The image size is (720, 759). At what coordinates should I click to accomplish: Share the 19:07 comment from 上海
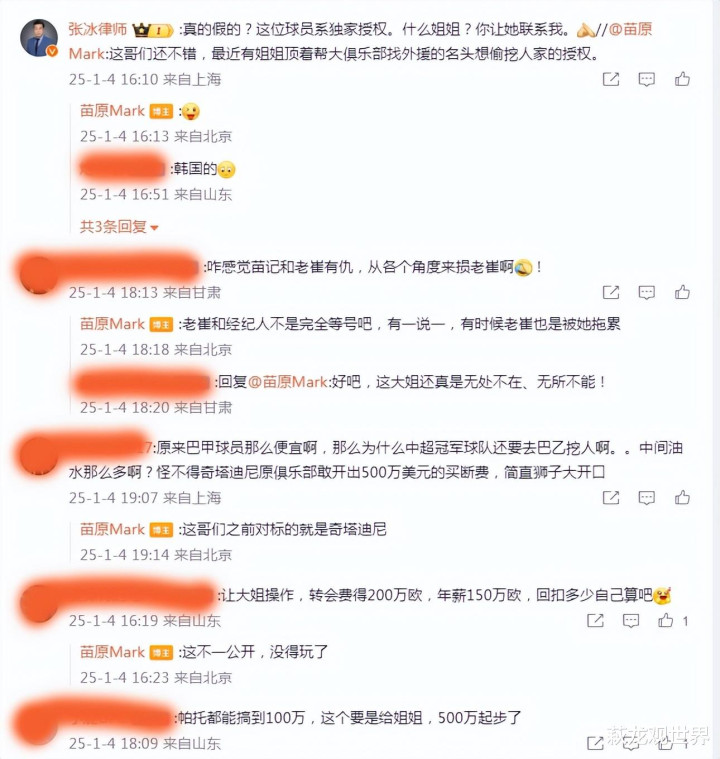pyautogui.click(x=611, y=497)
